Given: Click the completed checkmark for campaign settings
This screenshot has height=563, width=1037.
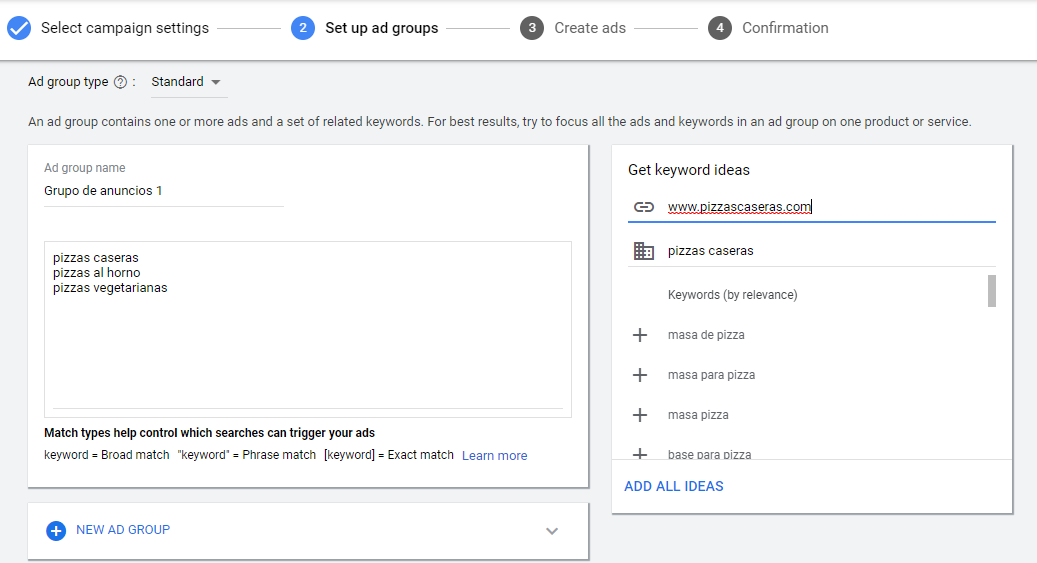Looking at the screenshot, I should [x=19, y=28].
